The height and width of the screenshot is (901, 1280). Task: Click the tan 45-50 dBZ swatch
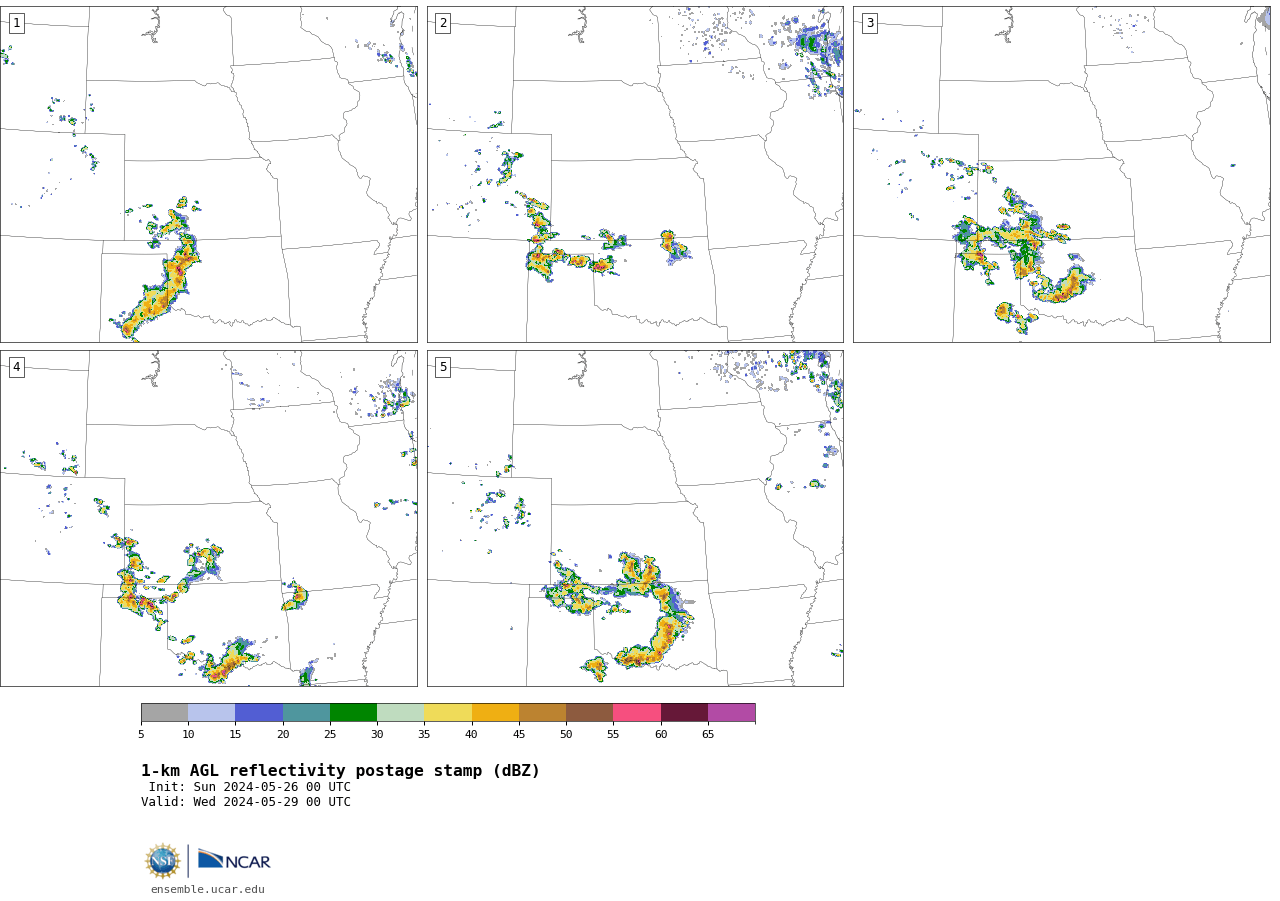point(542,713)
